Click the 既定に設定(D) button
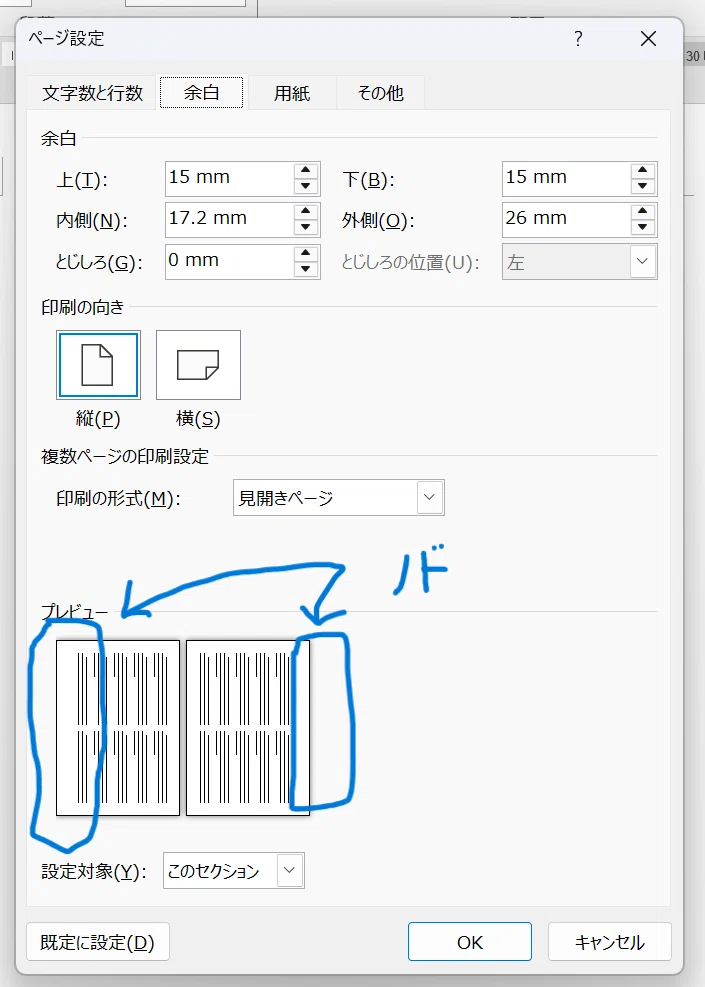The height and width of the screenshot is (987, 705). [x=98, y=942]
